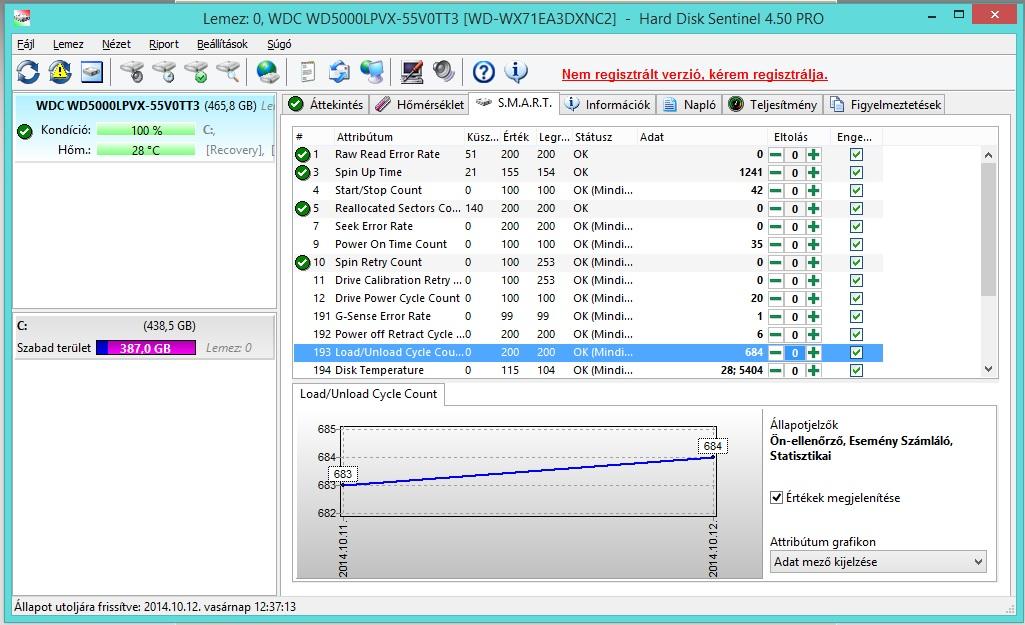1025x625 pixels.
Task: Toggle enable checkbox for Spin Up Time
Action: pyautogui.click(x=856, y=173)
